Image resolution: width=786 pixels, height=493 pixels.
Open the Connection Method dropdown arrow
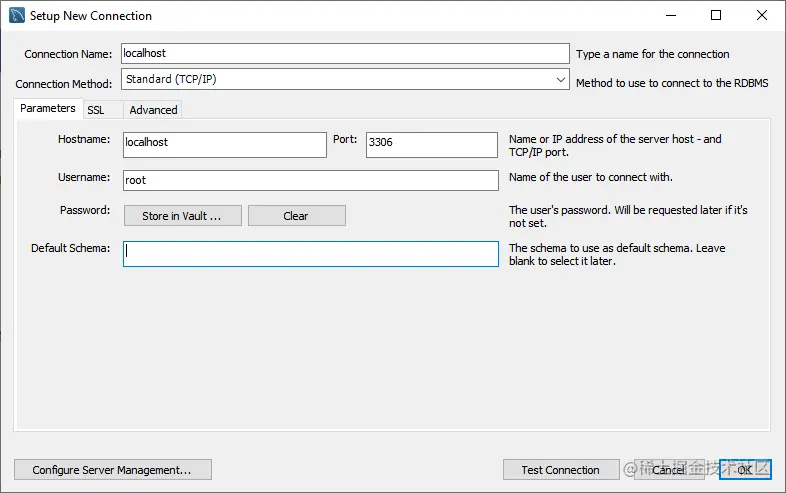[x=560, y=79]
